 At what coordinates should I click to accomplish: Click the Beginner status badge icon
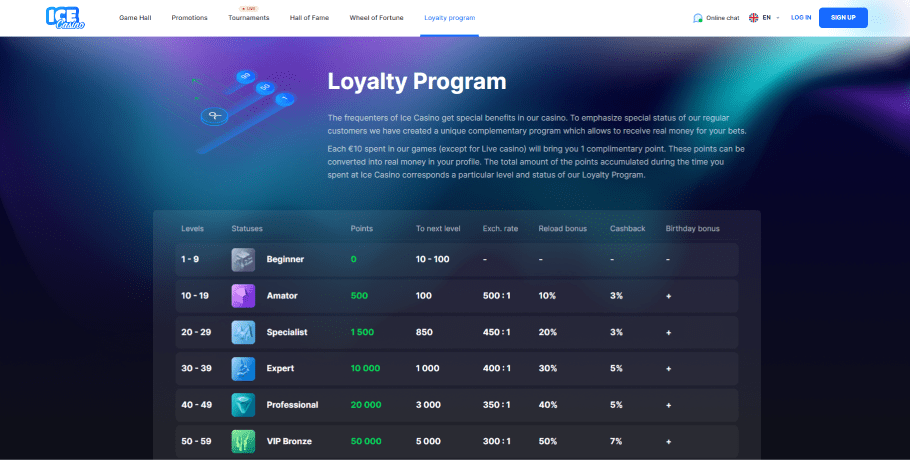pos(243,259)
